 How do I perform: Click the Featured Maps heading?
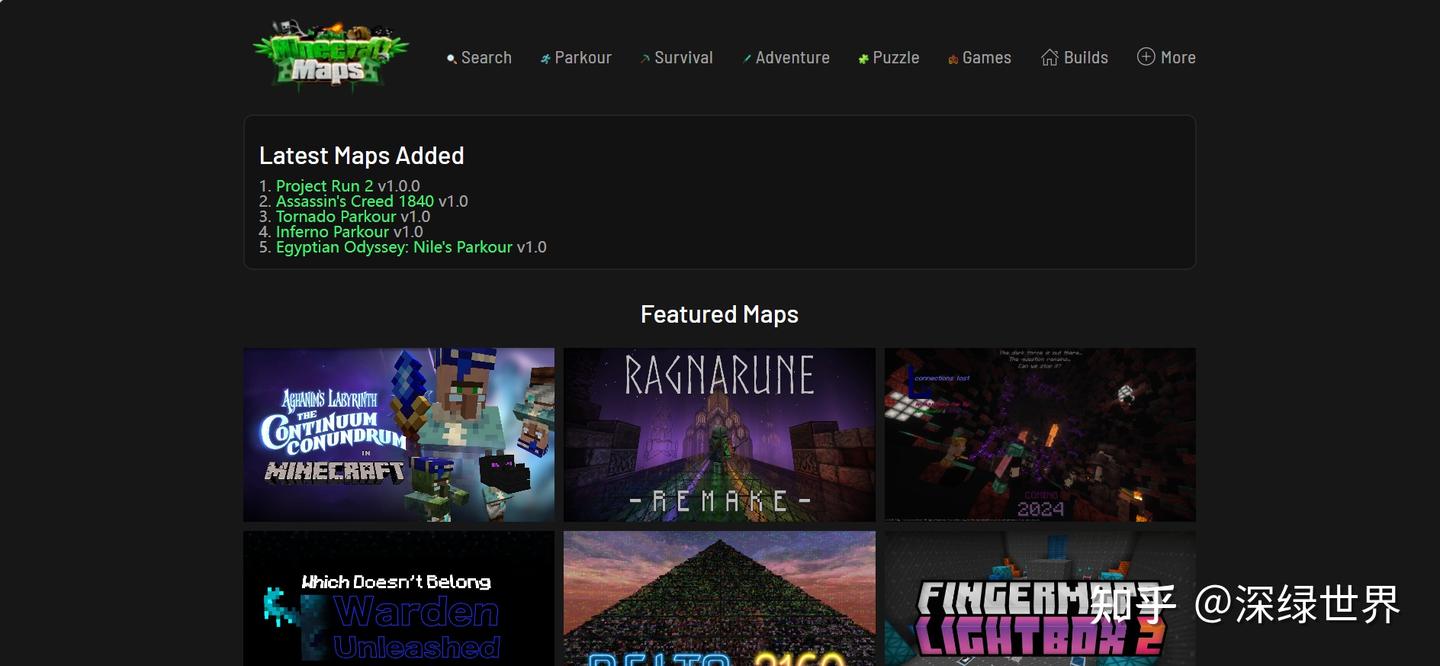(x=720, y=314)
